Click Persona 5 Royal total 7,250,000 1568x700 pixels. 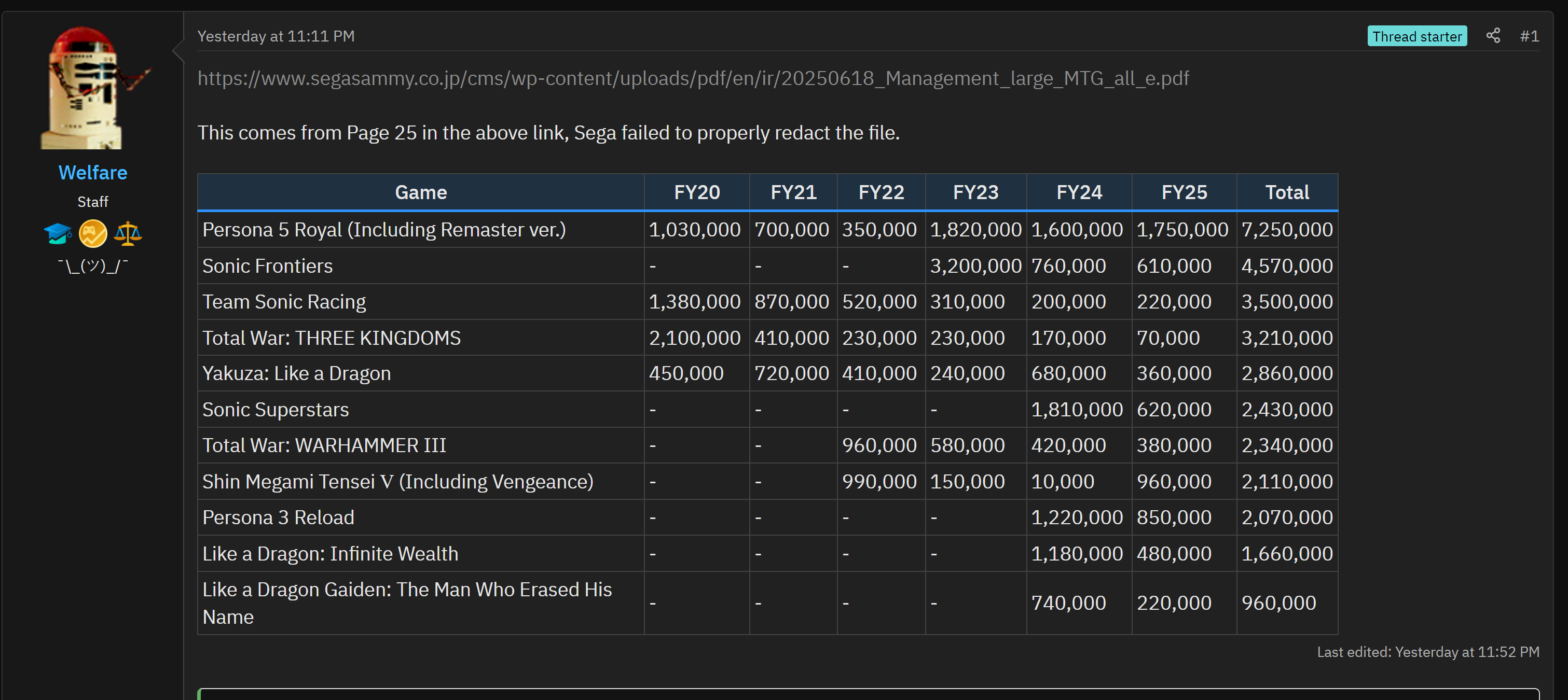point(1287,230)
